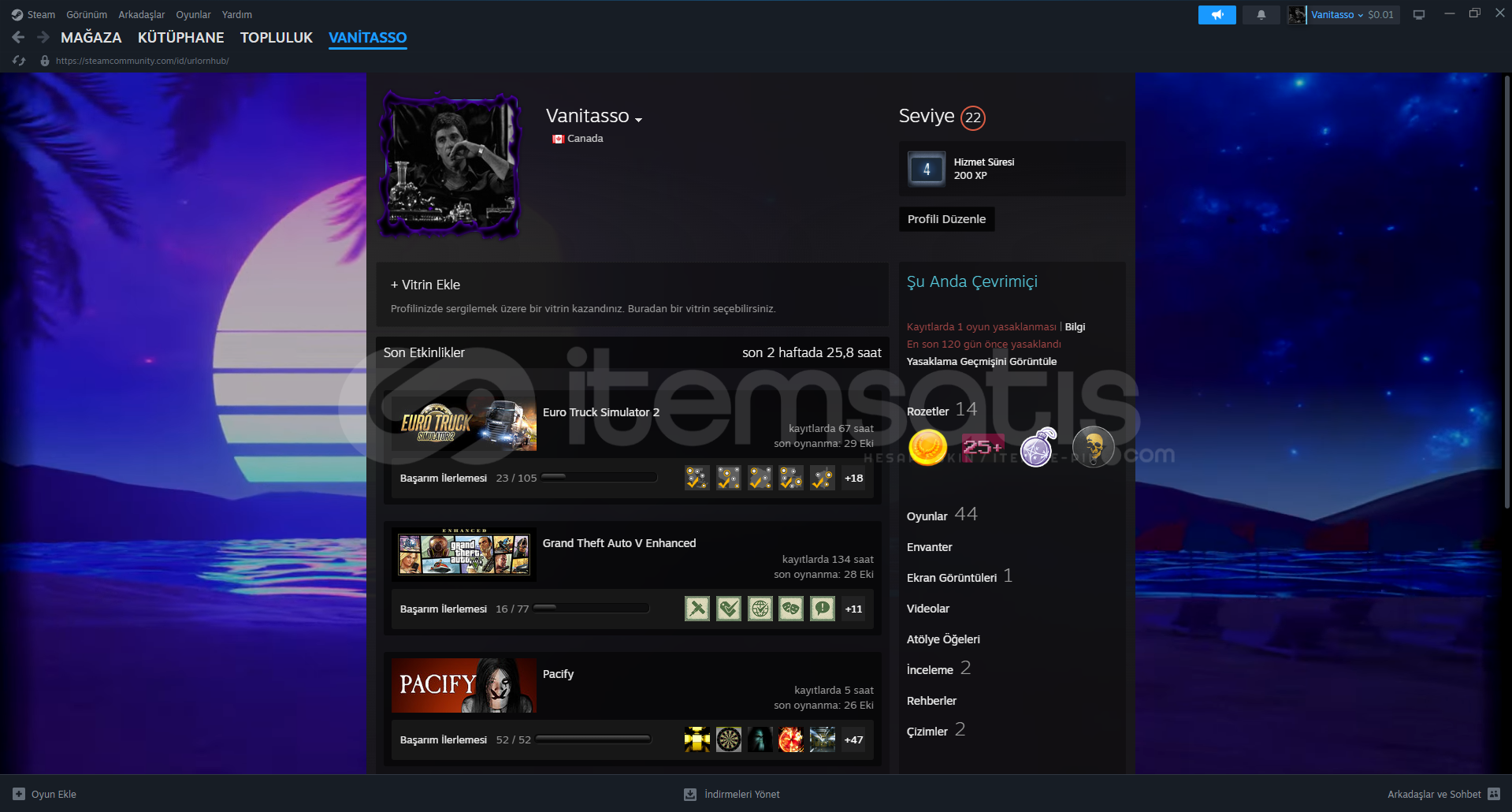Image resolution: width=1512 pixels, height=812 pixels.
Task: Click the Profili Düzenle button
Action: coord(946,219)
